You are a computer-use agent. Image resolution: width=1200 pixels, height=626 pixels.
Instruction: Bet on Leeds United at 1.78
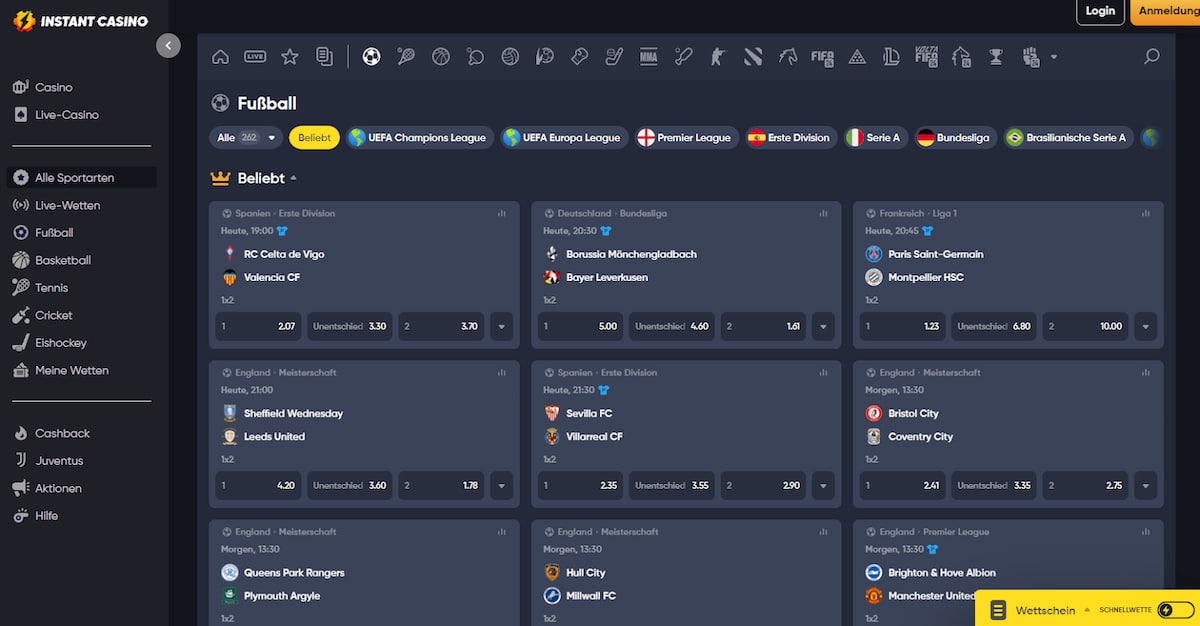(x=442, y=485)
